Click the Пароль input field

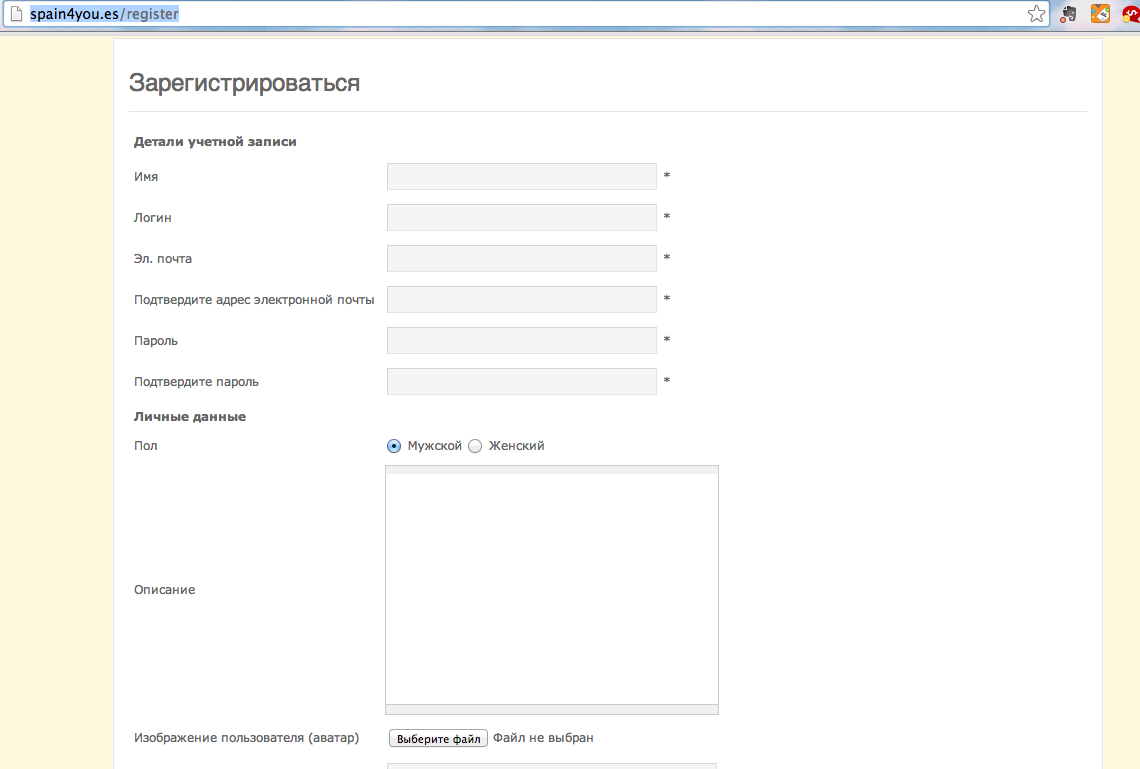522,341
